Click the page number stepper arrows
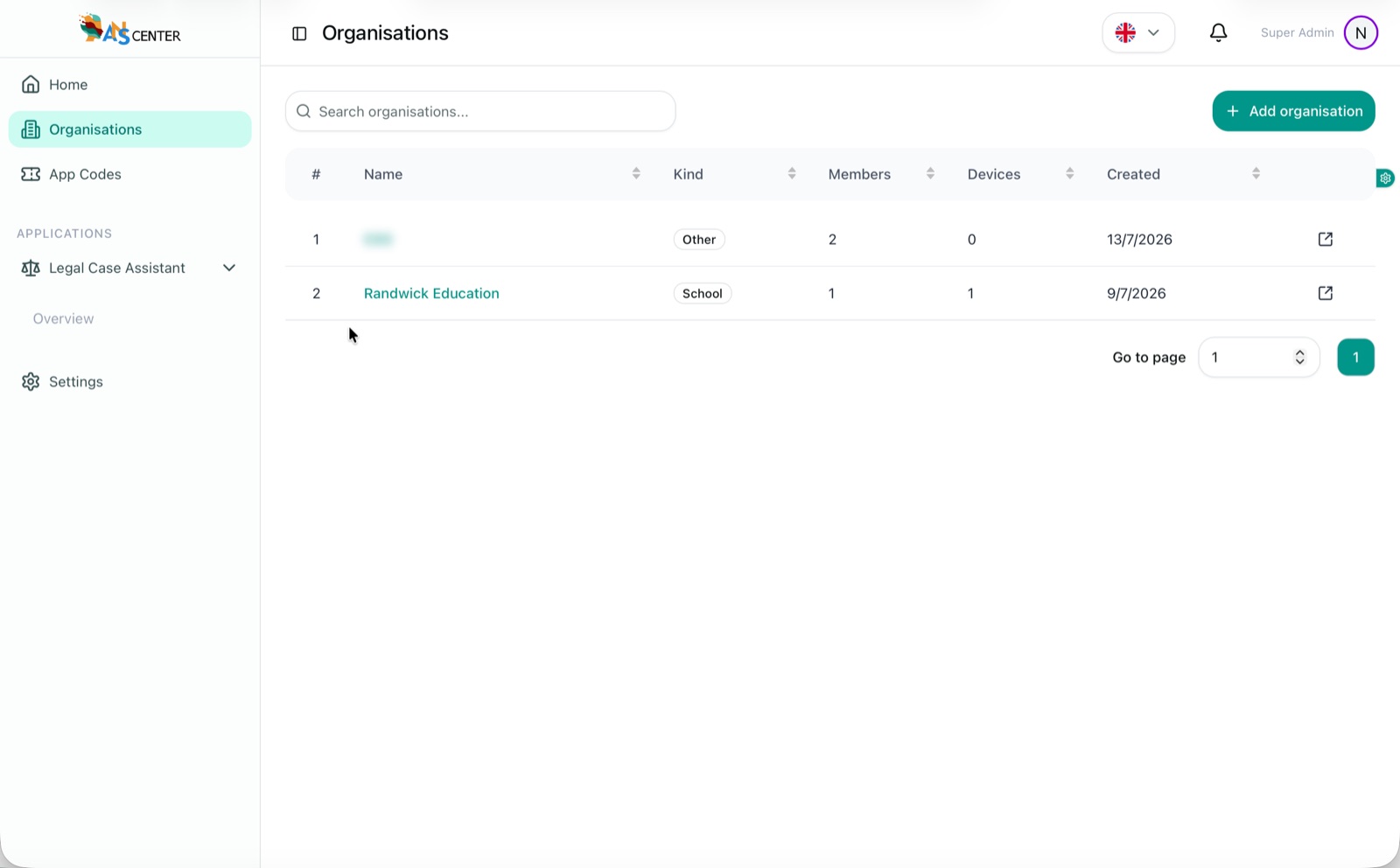Viewport: 1400px width, 868px height. [1299, 357]
